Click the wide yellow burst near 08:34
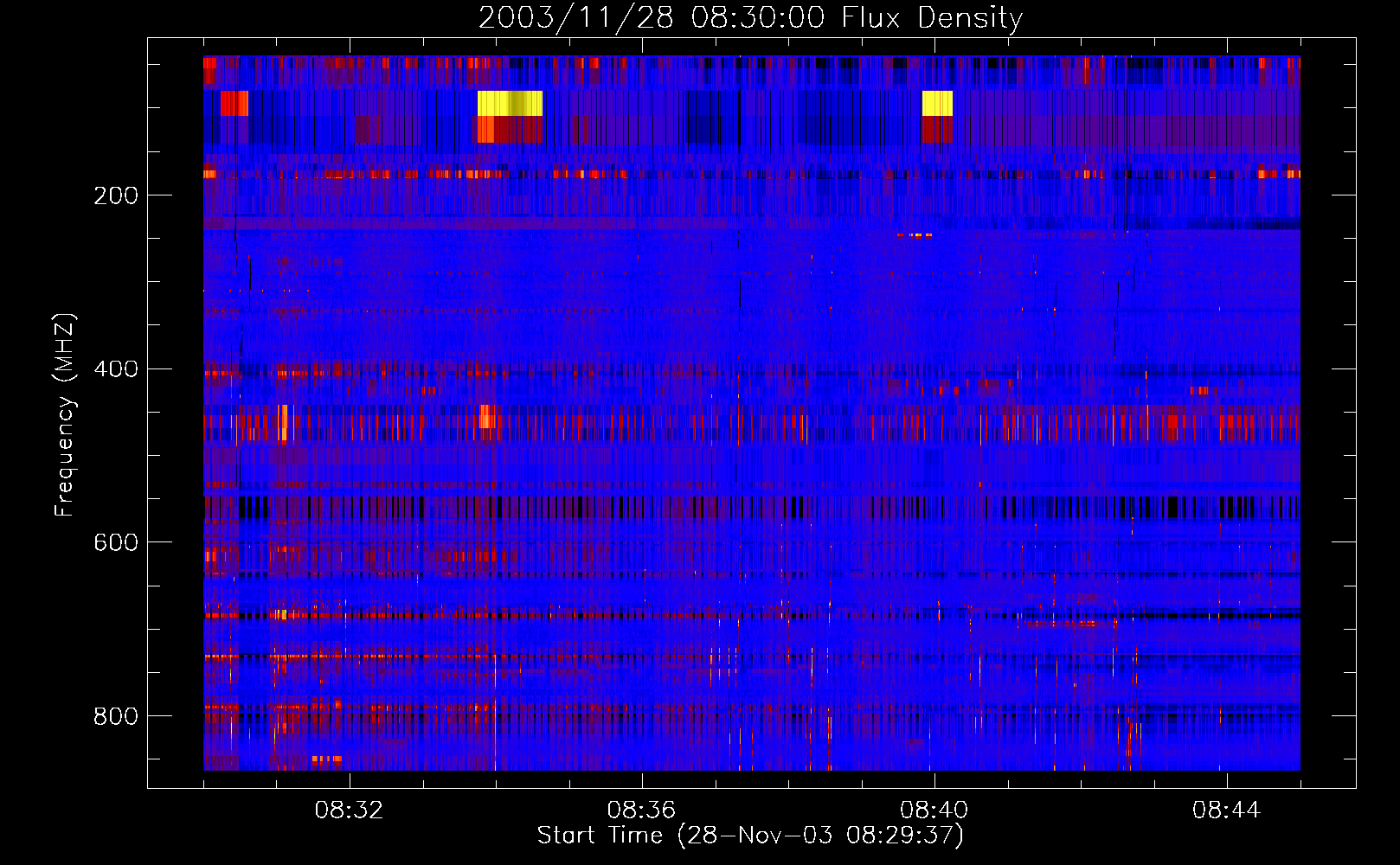Screen dimensions: 1400x865 click(511, 103)
